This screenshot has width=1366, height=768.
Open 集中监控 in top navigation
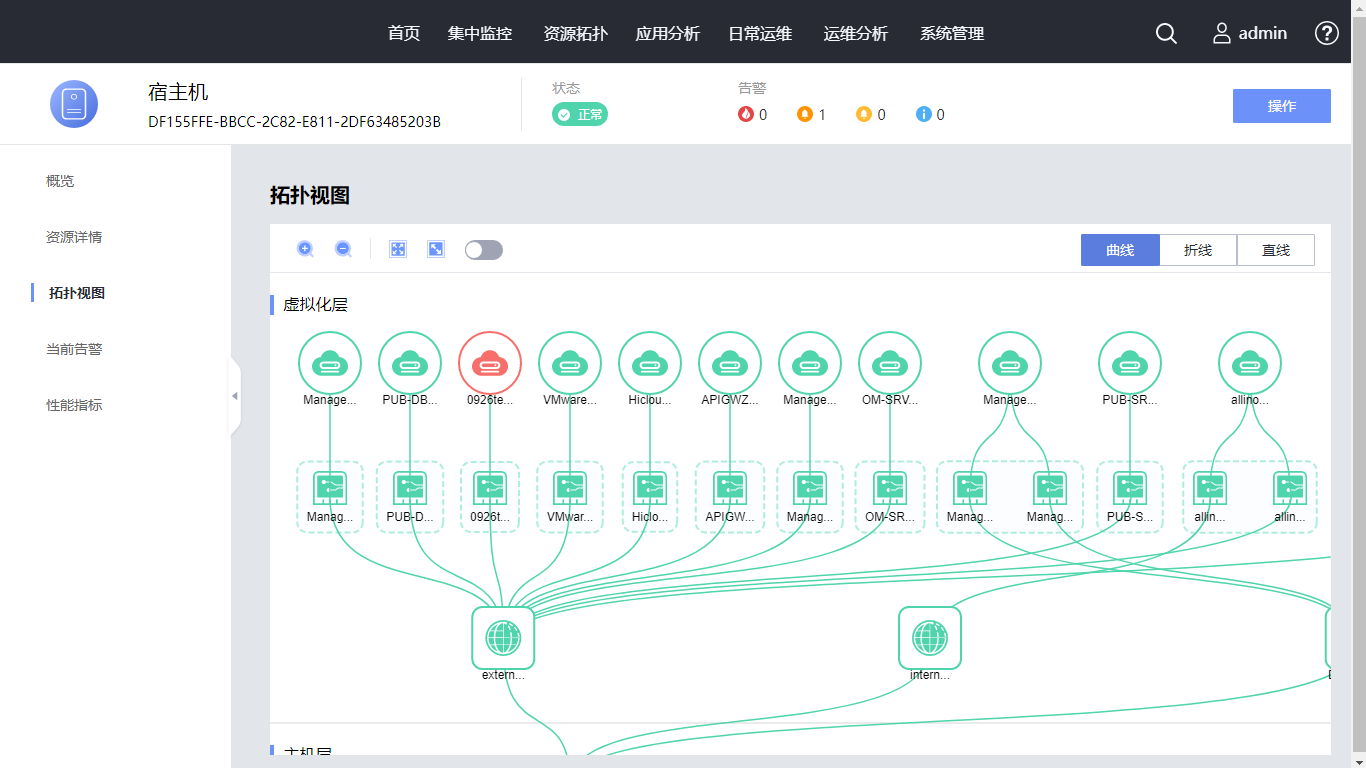[480, 33]
